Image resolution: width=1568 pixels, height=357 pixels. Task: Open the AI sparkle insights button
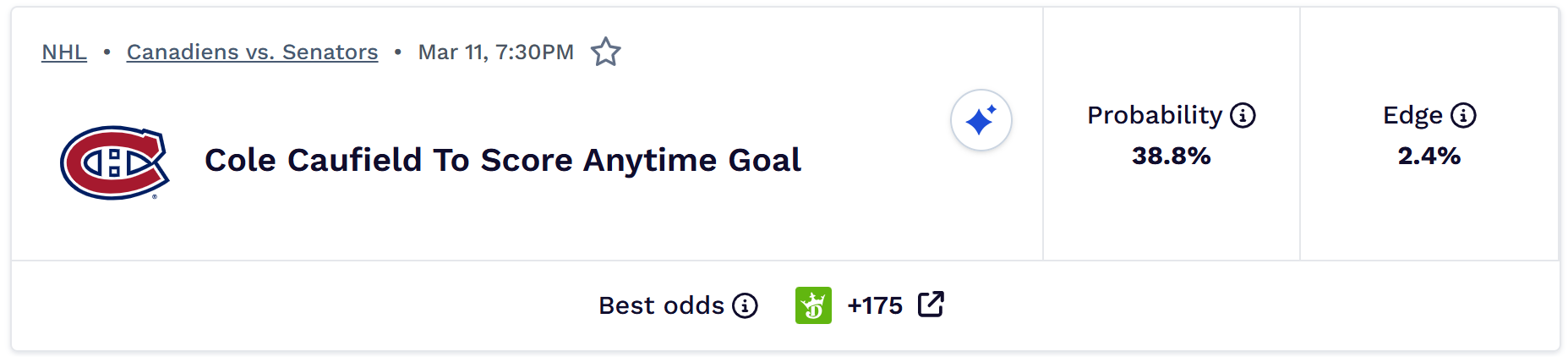point(981,120)
